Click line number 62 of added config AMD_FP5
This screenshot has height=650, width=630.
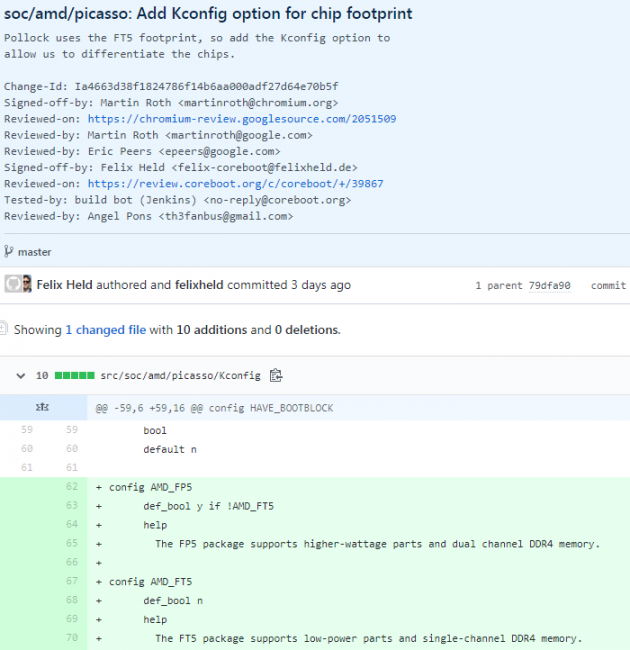pos(70,487)
